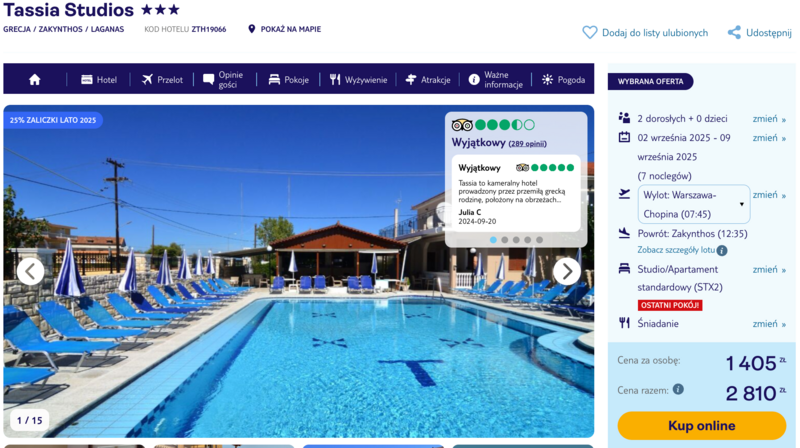This screenshot has height=448, width=800.
Task: Open the 289 opinii reviews link
Action: [528, 144]
